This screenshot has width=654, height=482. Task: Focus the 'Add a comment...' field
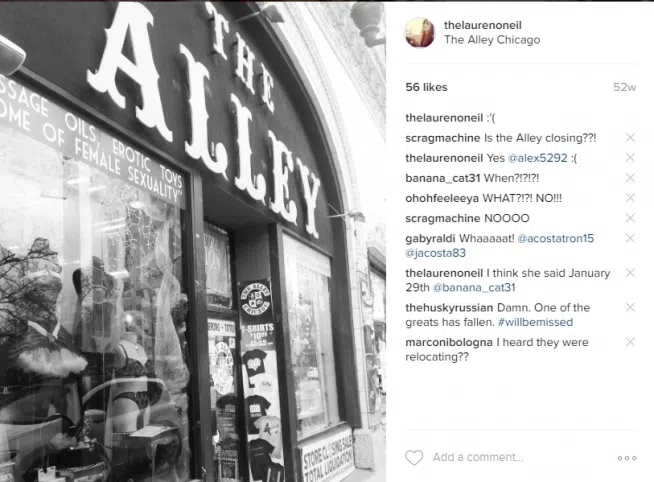pyautogui.click(x=478, y=457)
